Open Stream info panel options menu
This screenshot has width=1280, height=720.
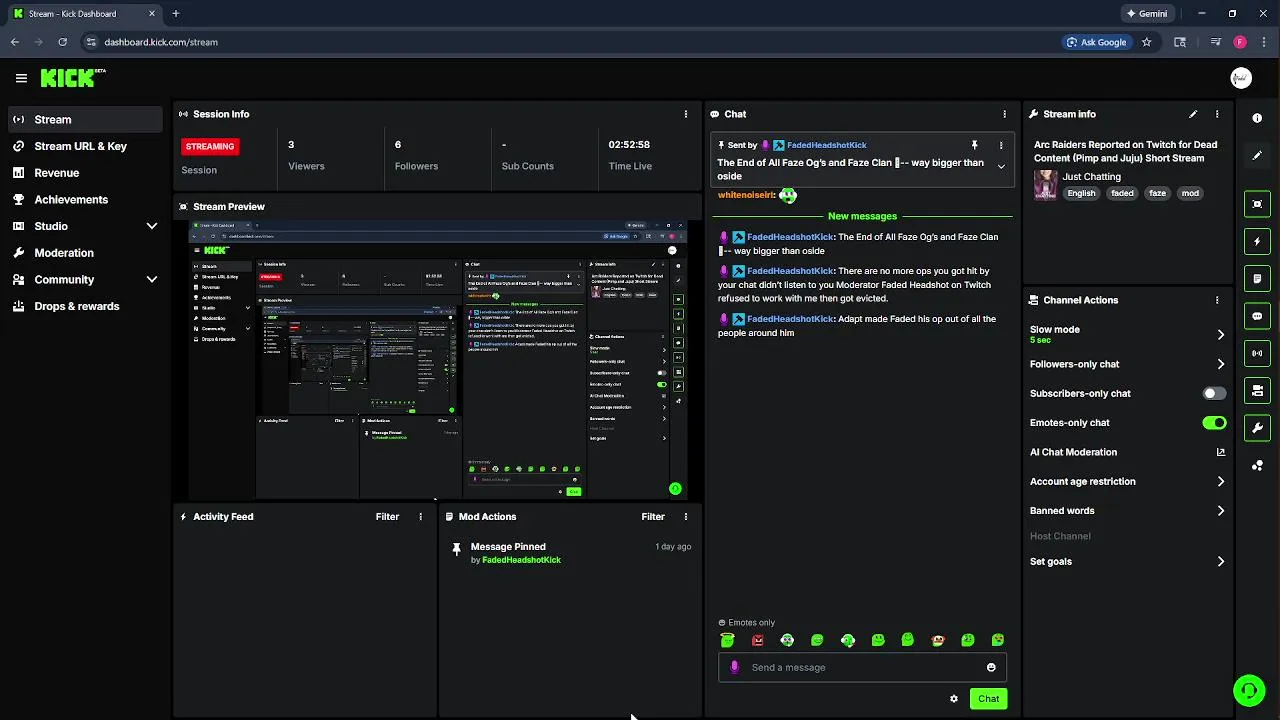click(x=1217, y=114)
